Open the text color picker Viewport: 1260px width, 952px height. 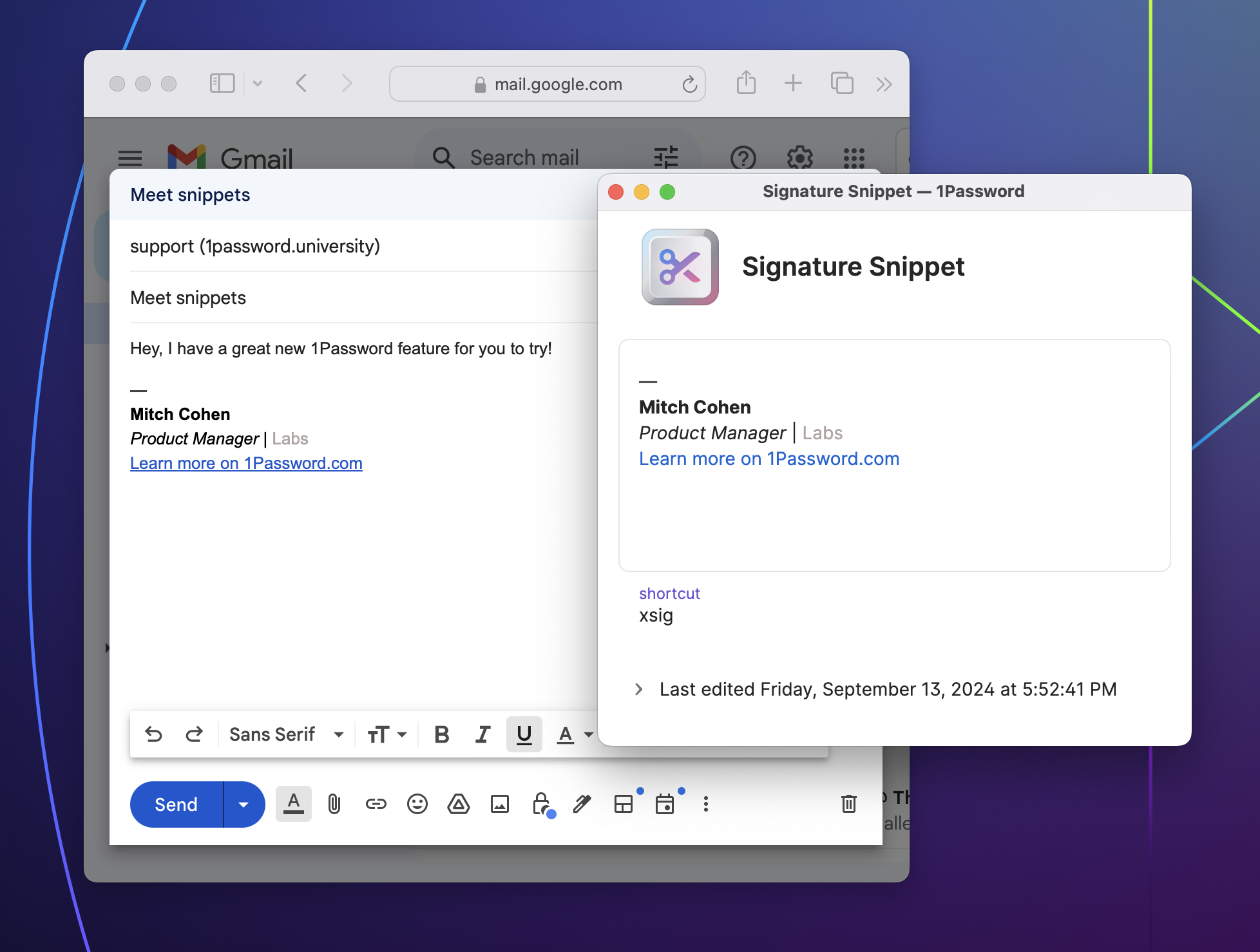pos(575,734)
